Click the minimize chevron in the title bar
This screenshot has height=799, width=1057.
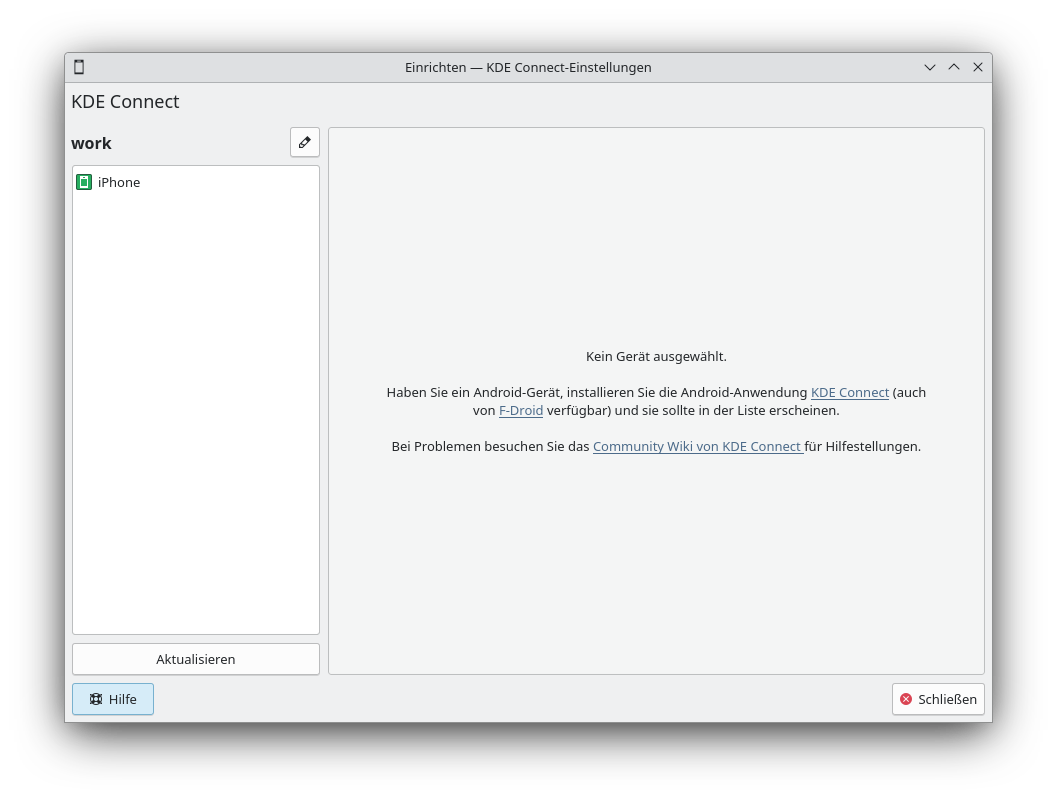coord(929,67)
